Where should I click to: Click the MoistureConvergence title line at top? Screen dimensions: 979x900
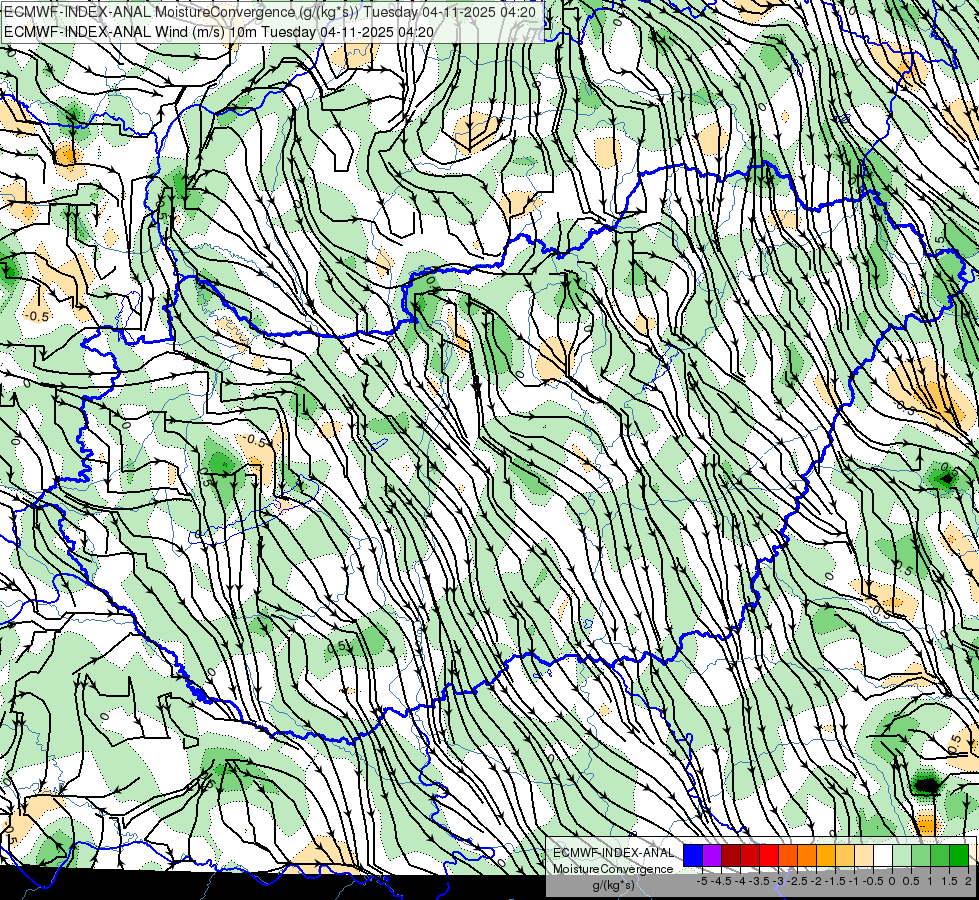coord(269,12)
